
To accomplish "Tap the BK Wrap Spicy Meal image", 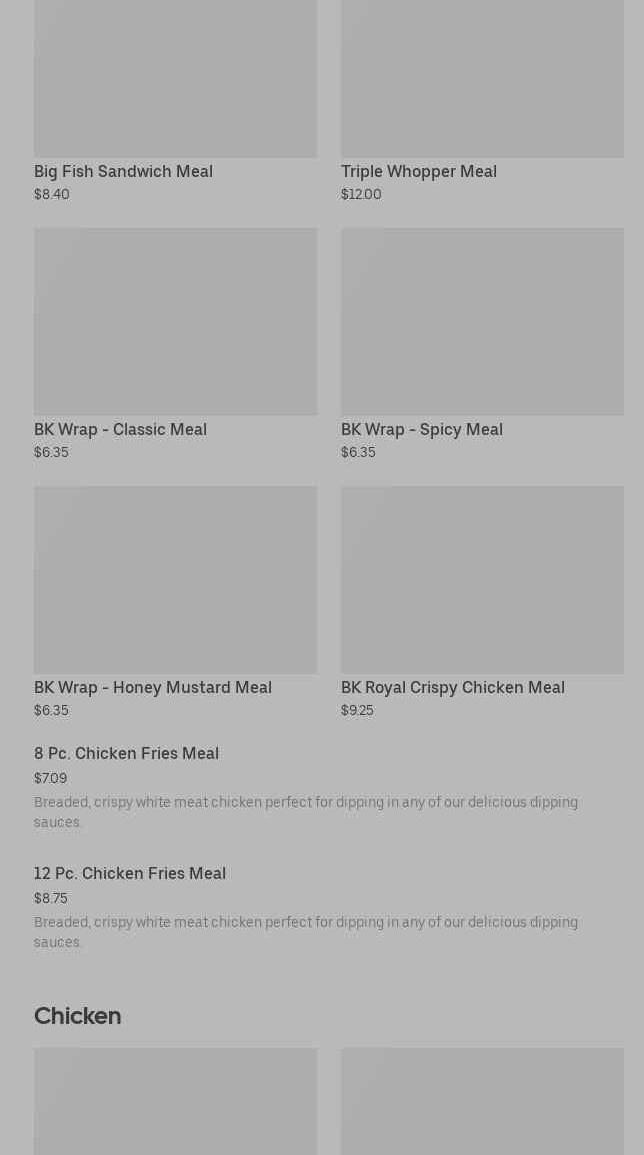I will pos(482,321).
